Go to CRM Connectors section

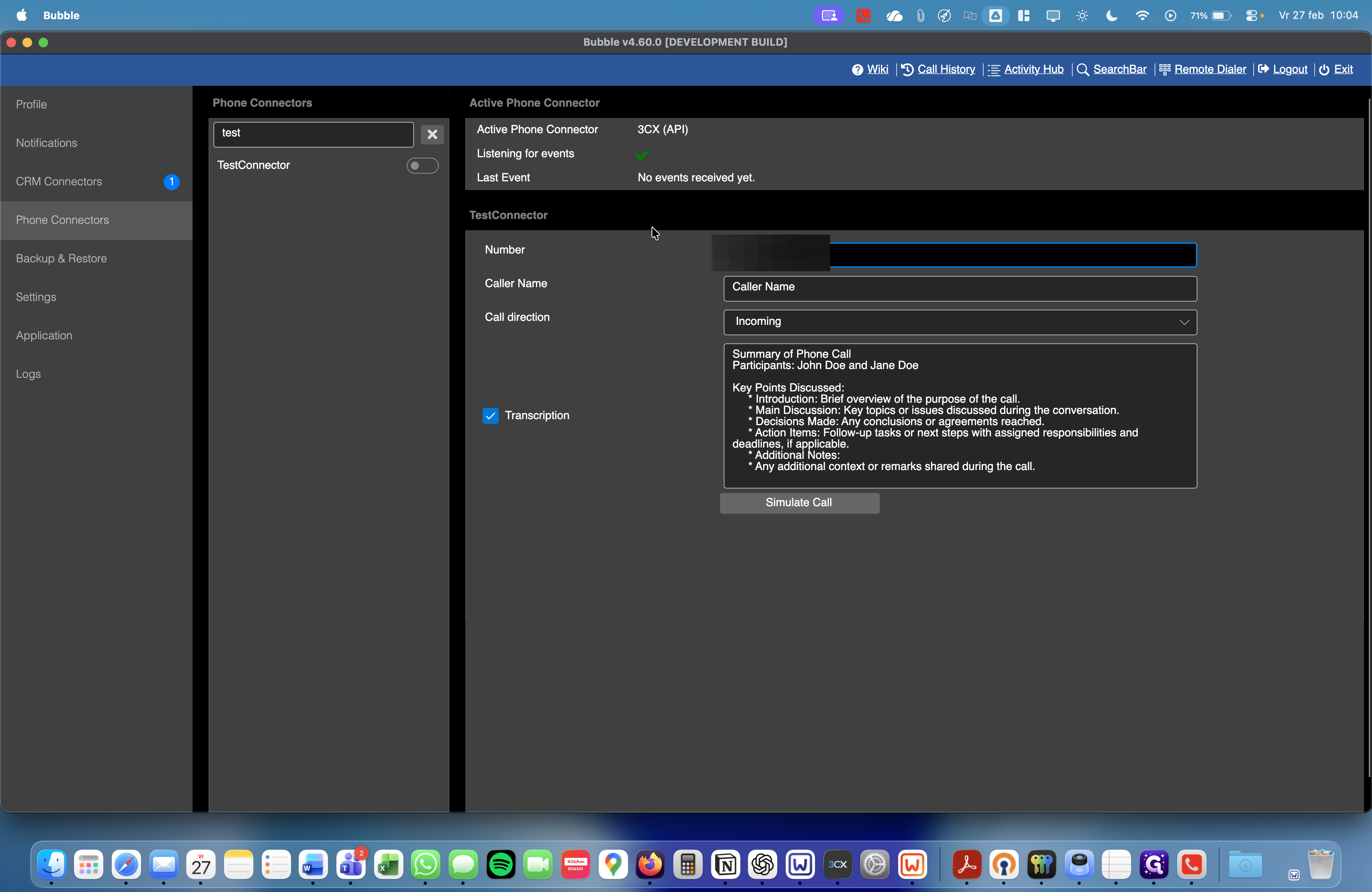59,182
